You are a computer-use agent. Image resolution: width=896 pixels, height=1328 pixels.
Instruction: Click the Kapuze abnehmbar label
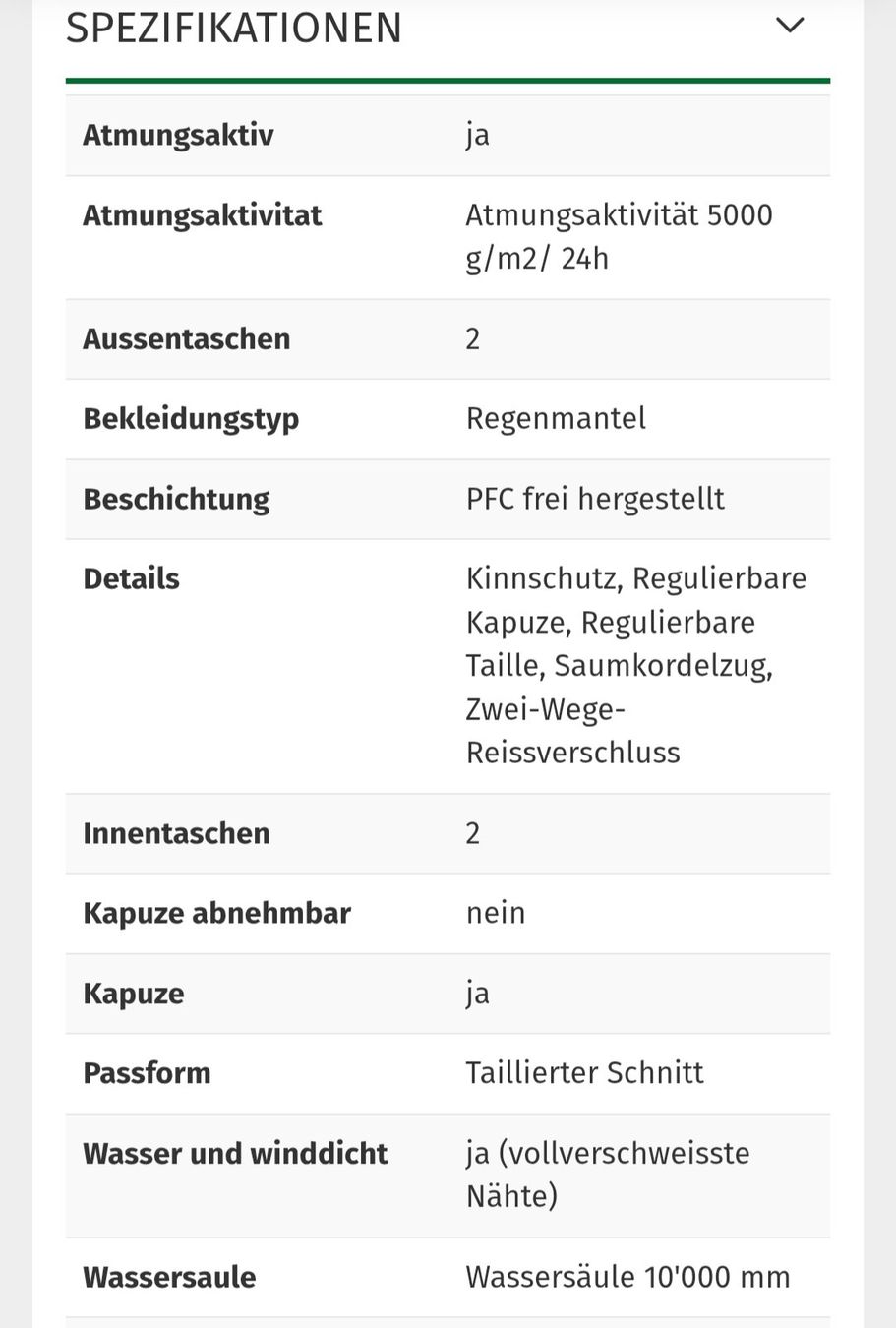216,913
